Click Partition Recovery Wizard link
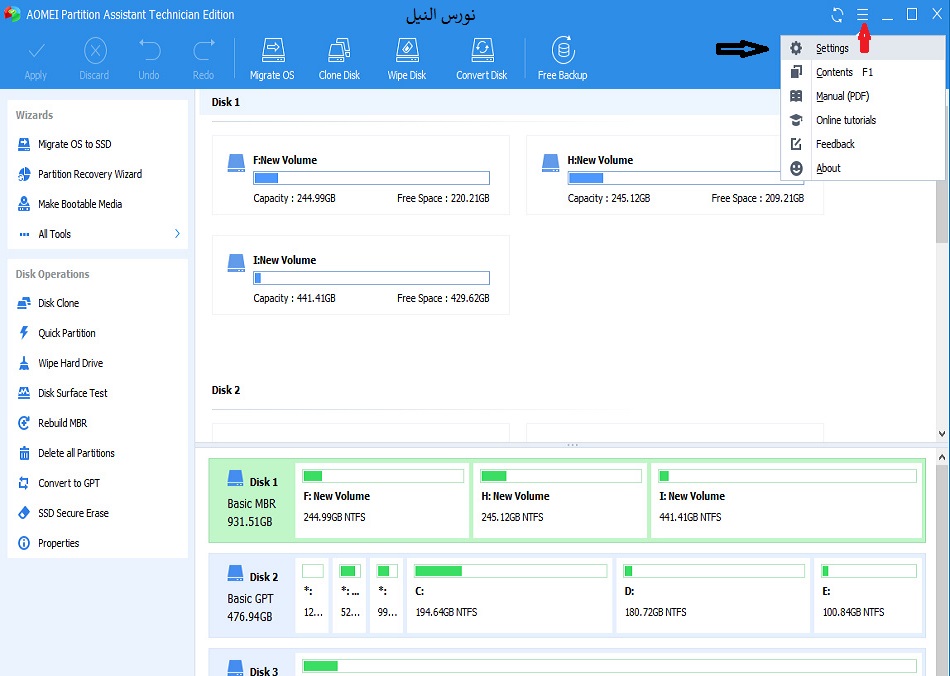The height and width of the screenshot is (676, 950). [x=89, y=174]
